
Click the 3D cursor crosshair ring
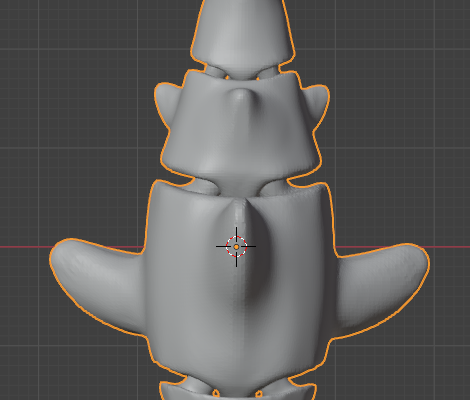click(236, 247)
